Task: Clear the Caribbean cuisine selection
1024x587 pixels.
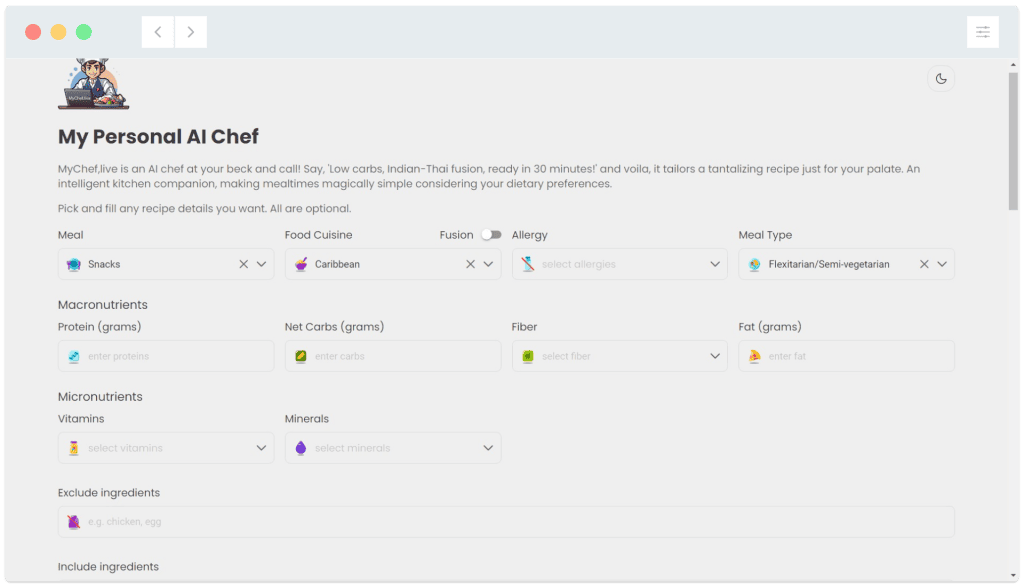Action: click(470, 264)
